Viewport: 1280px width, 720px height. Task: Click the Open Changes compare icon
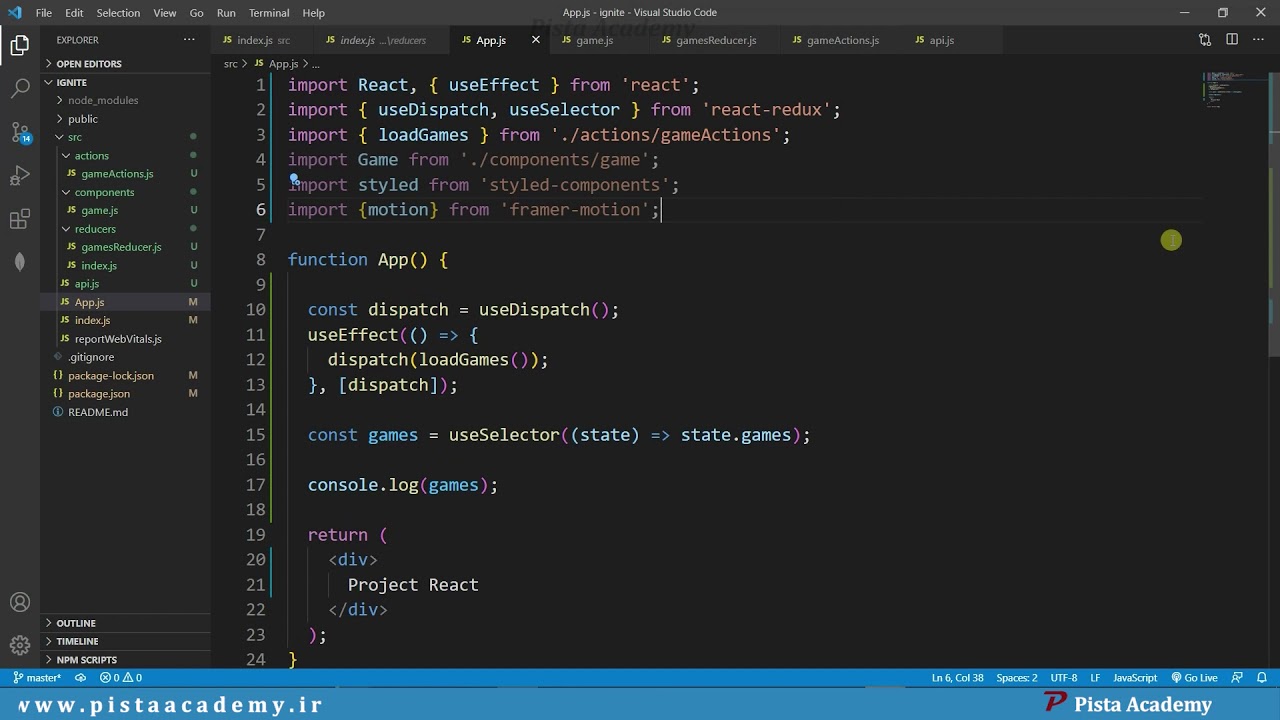[1205, 40]
